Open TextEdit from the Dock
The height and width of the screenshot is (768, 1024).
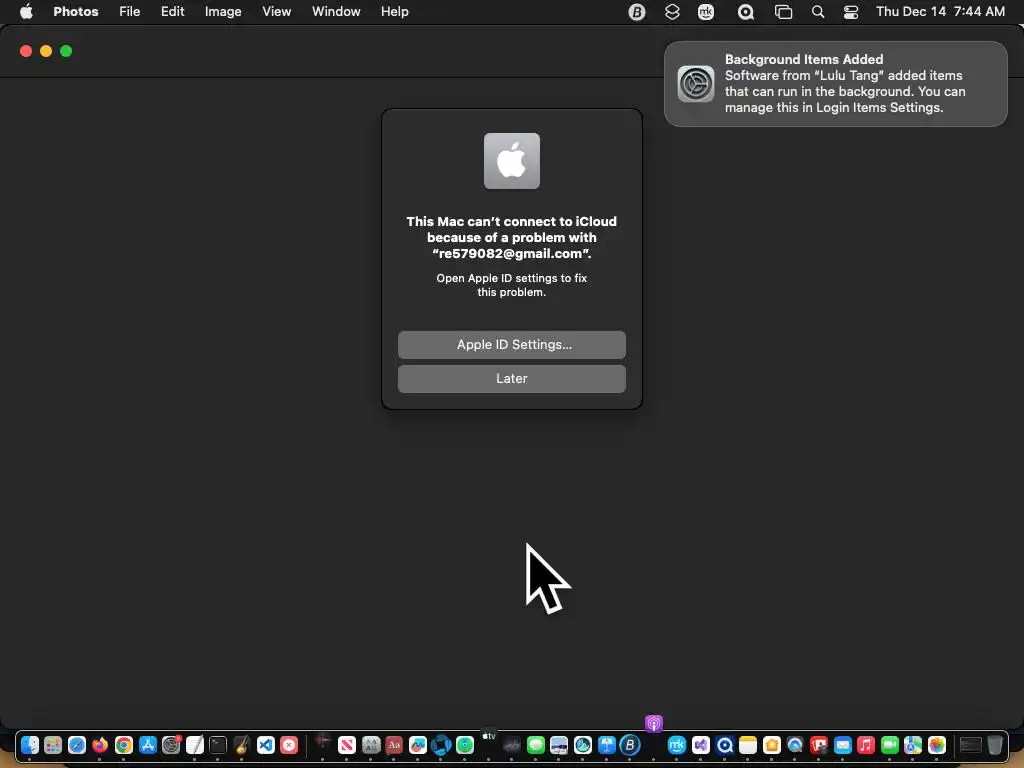click(195, 745)
